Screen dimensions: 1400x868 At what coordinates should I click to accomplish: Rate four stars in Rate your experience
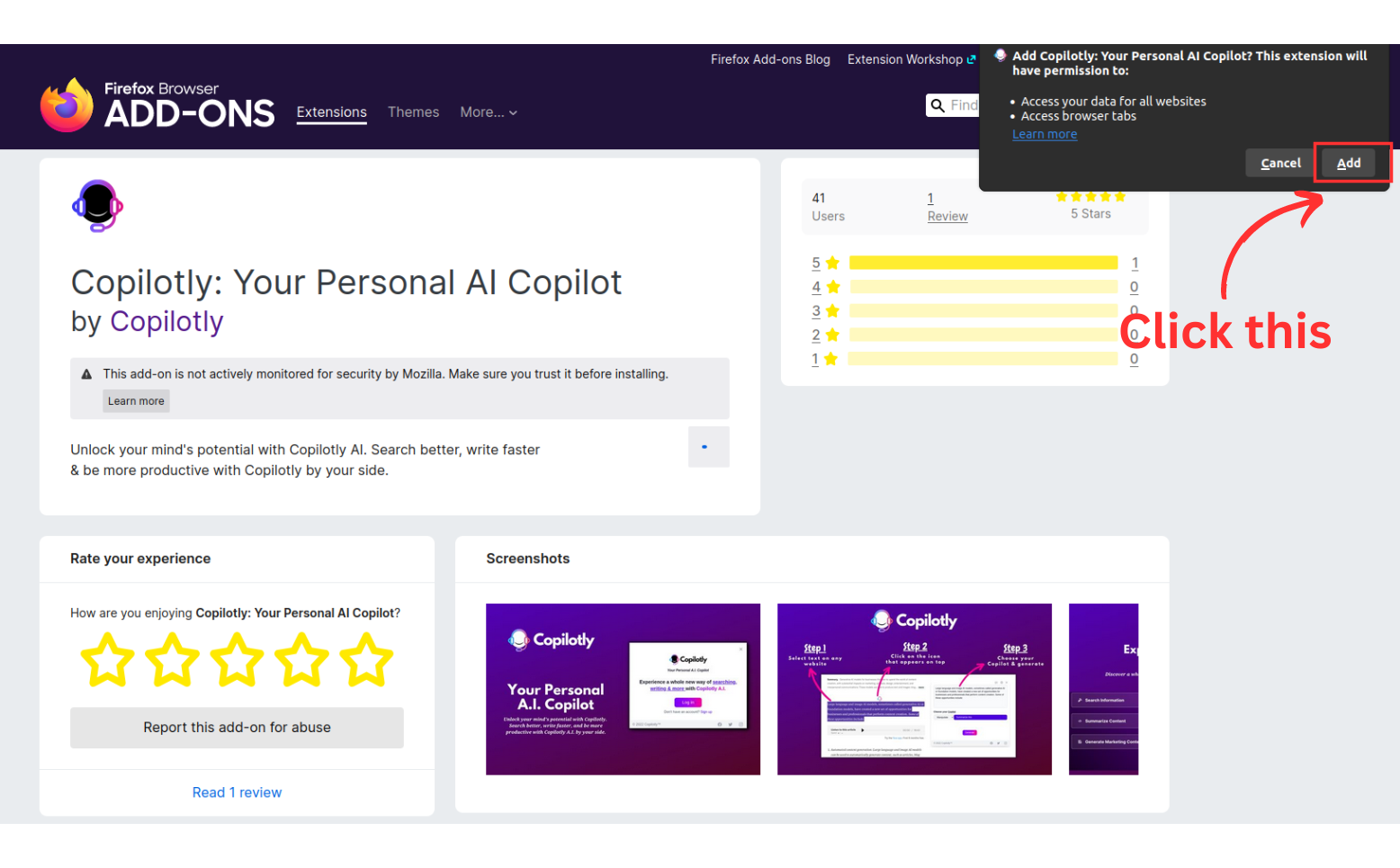point(301,660)
